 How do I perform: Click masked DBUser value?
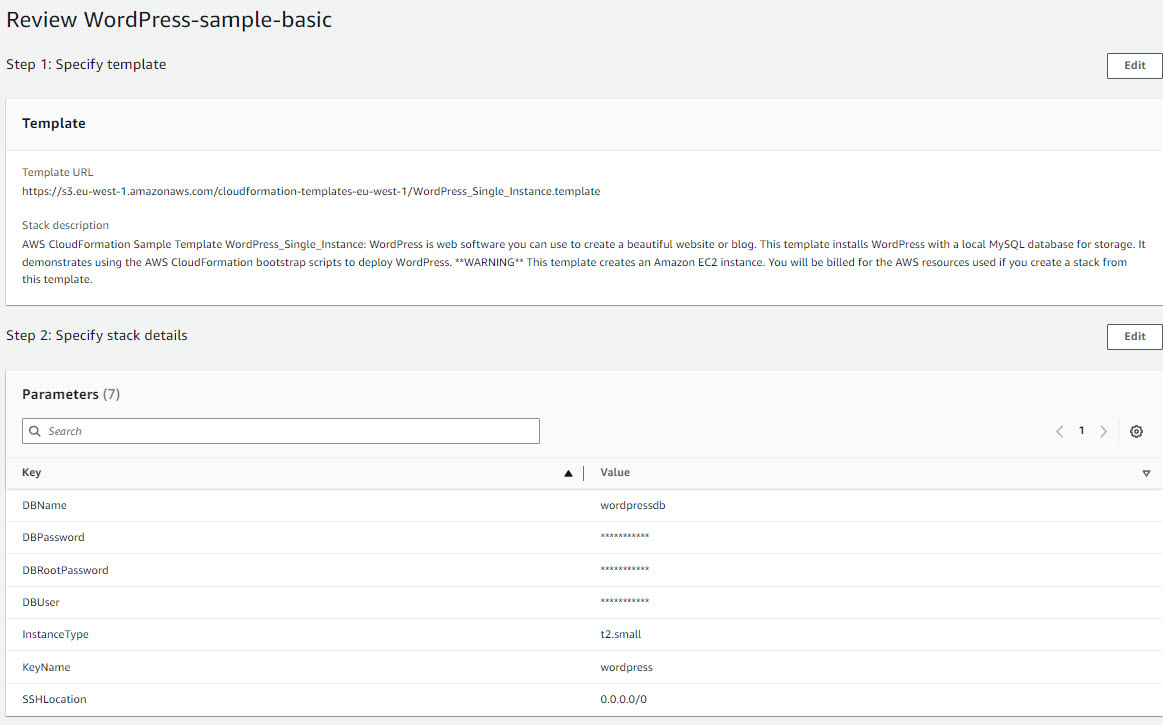click(x=625, y=601)
